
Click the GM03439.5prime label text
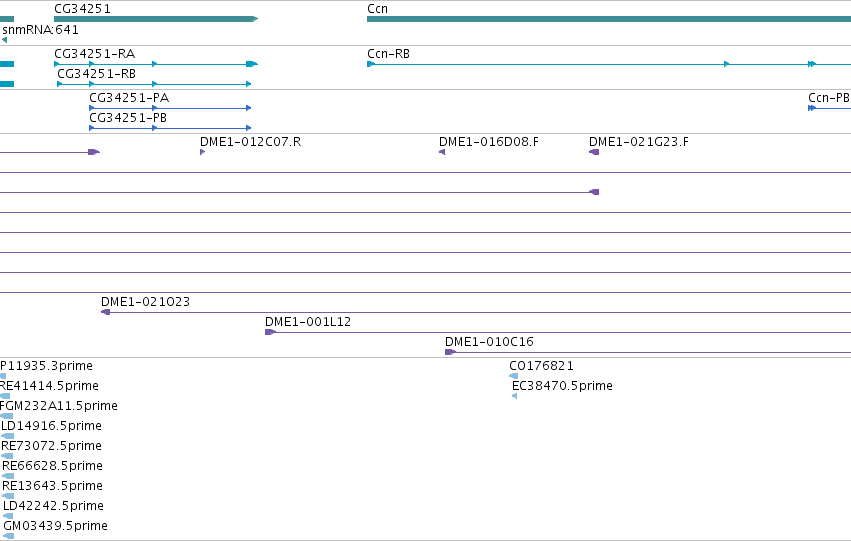55,526
